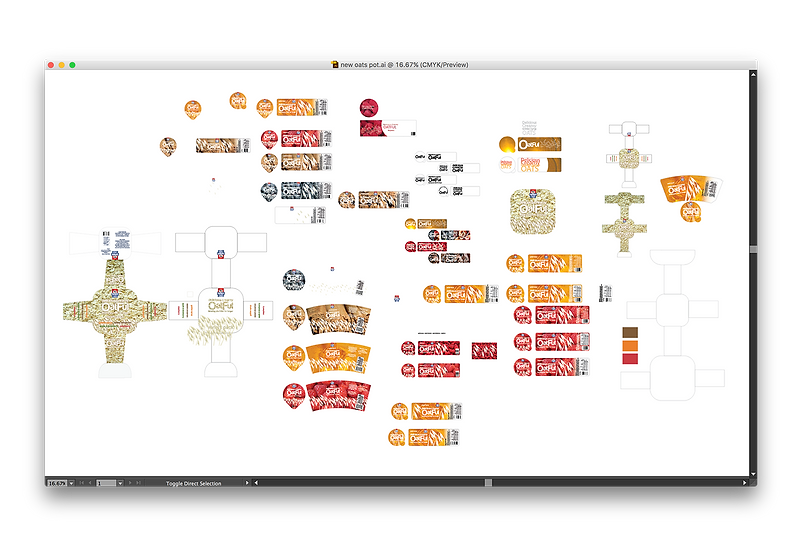
Task: Click the horizontal scrollbar thumb
Action: [x=488, y=483]
